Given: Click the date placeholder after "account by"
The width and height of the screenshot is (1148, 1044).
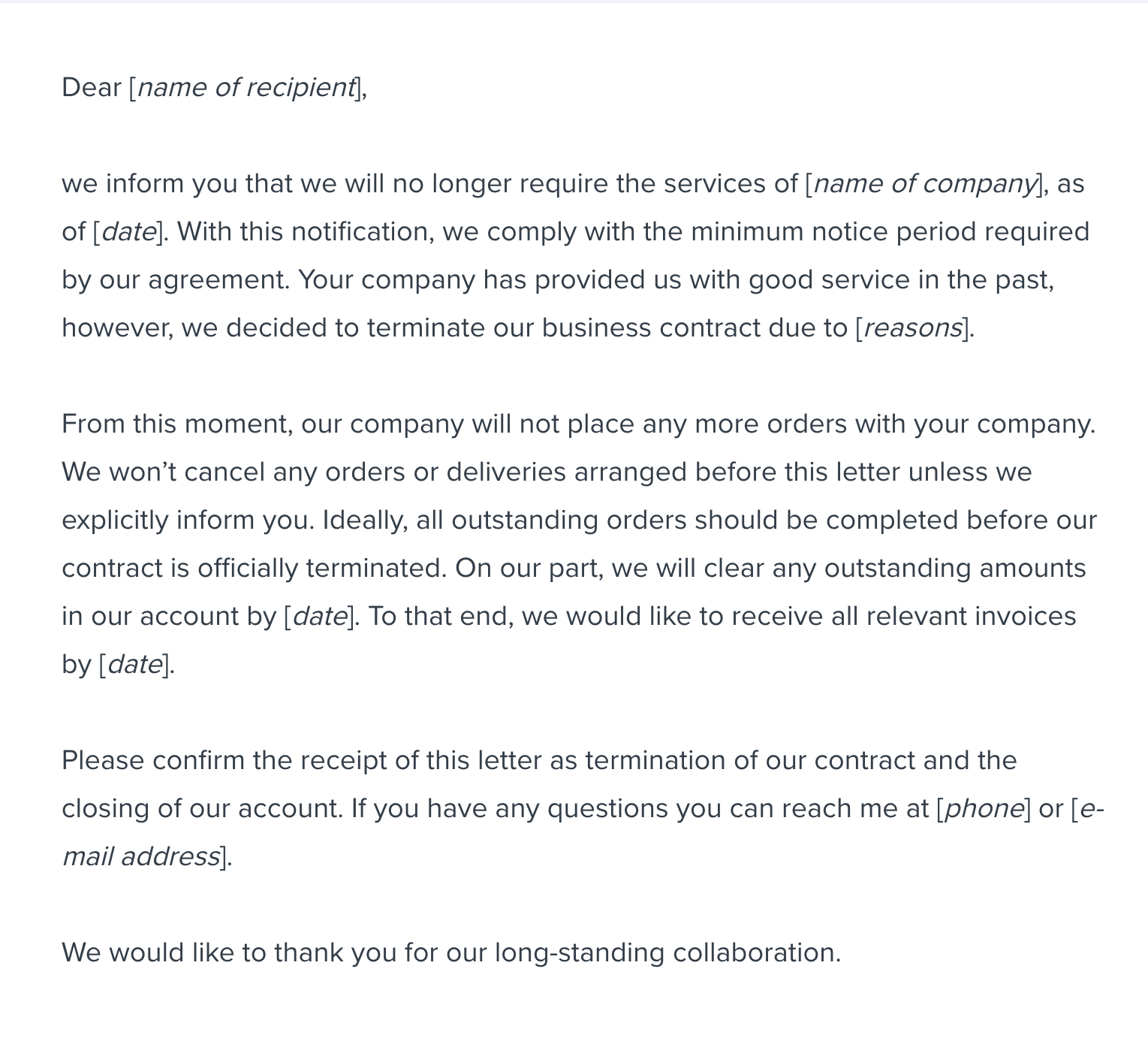Looking at the screenshot, I should coord(320,617).
